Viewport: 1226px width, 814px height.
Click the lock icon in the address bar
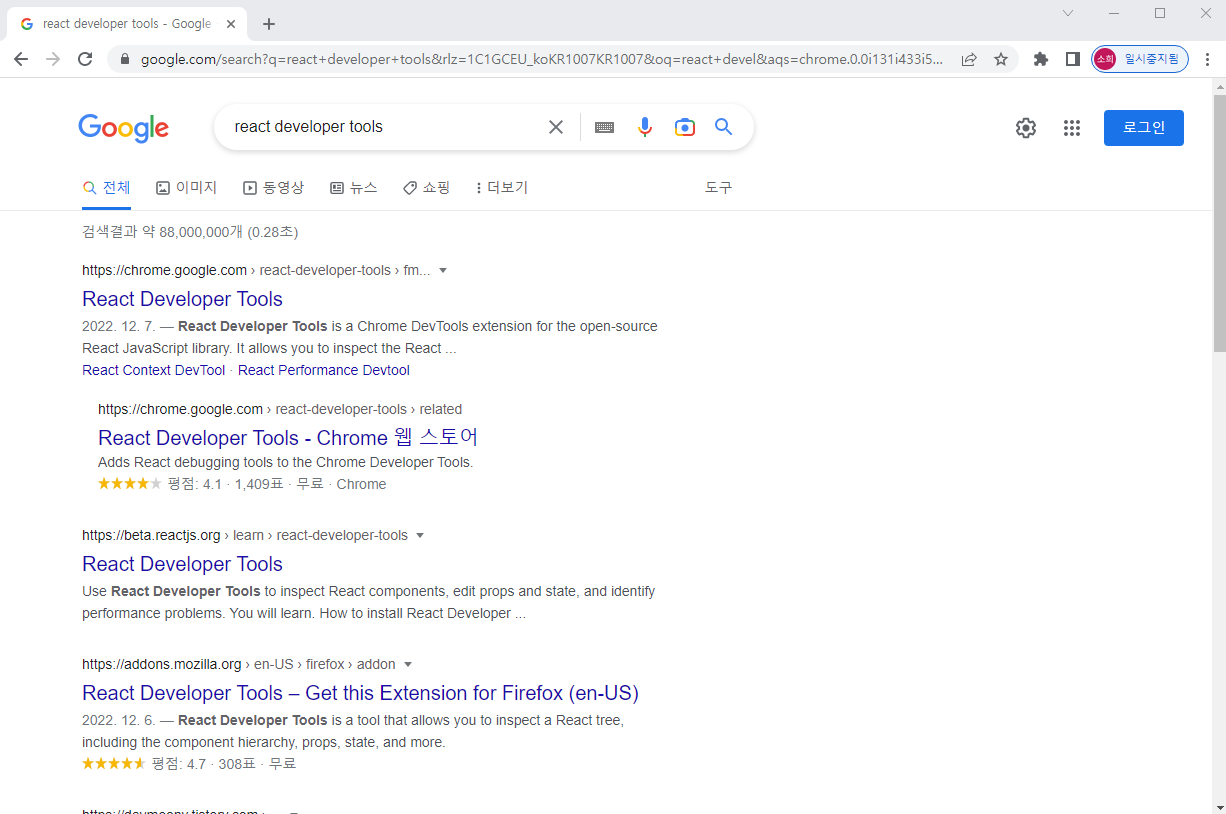125,59
